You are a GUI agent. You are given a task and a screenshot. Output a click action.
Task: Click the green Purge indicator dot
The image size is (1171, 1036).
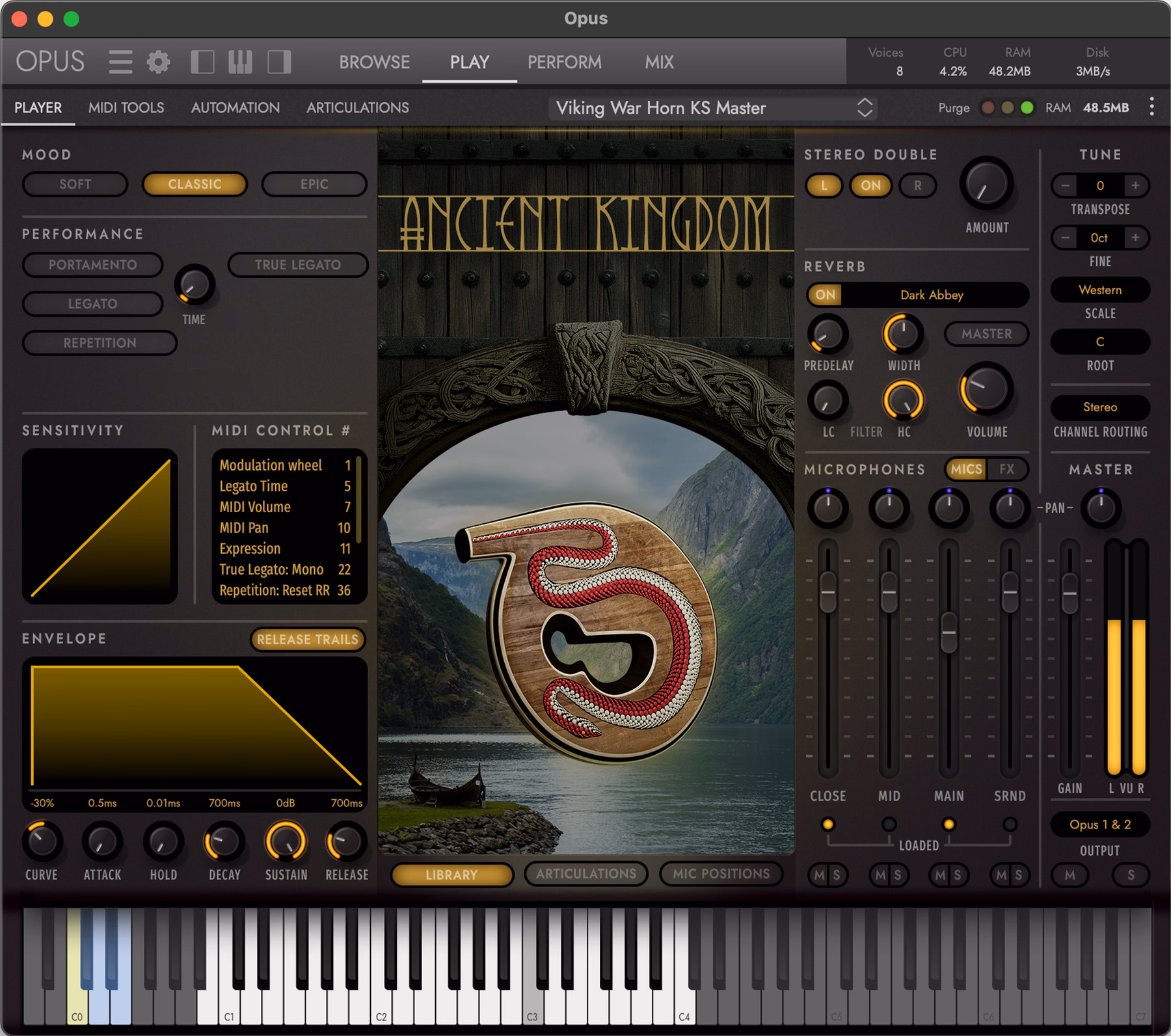pos(1027,107)
